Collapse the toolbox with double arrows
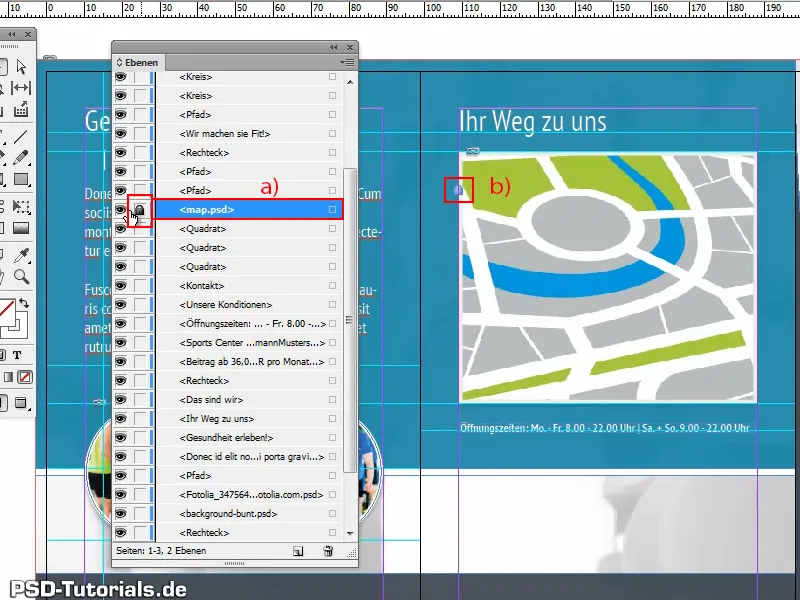 click(x=11, y=34)
